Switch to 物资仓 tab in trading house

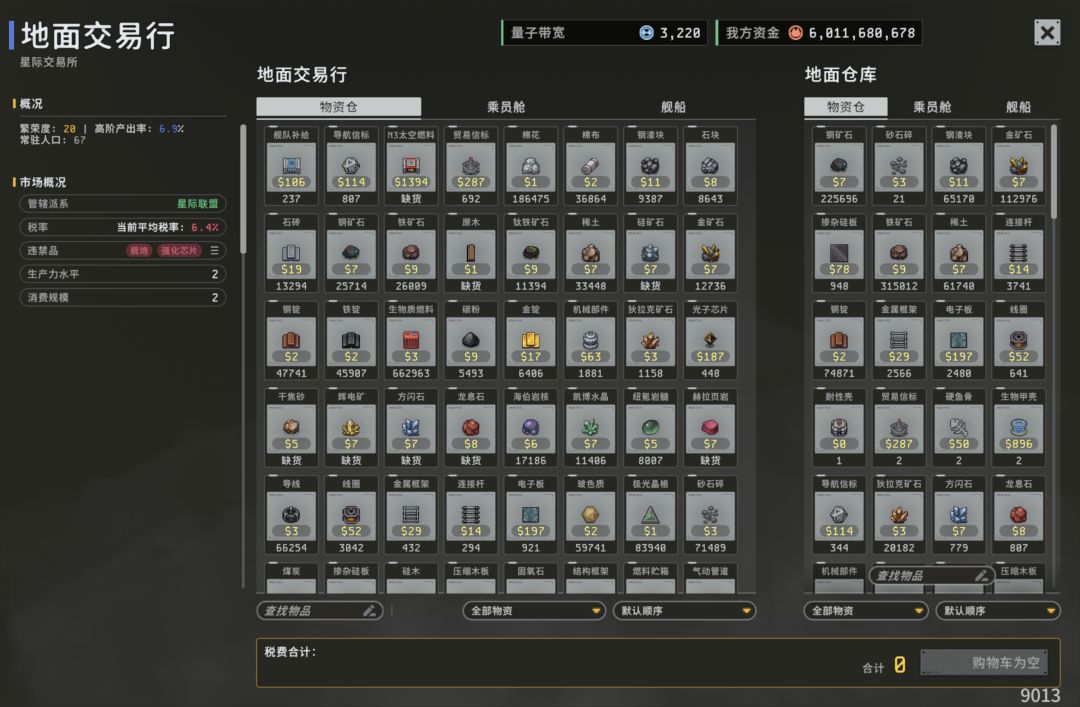338,107
